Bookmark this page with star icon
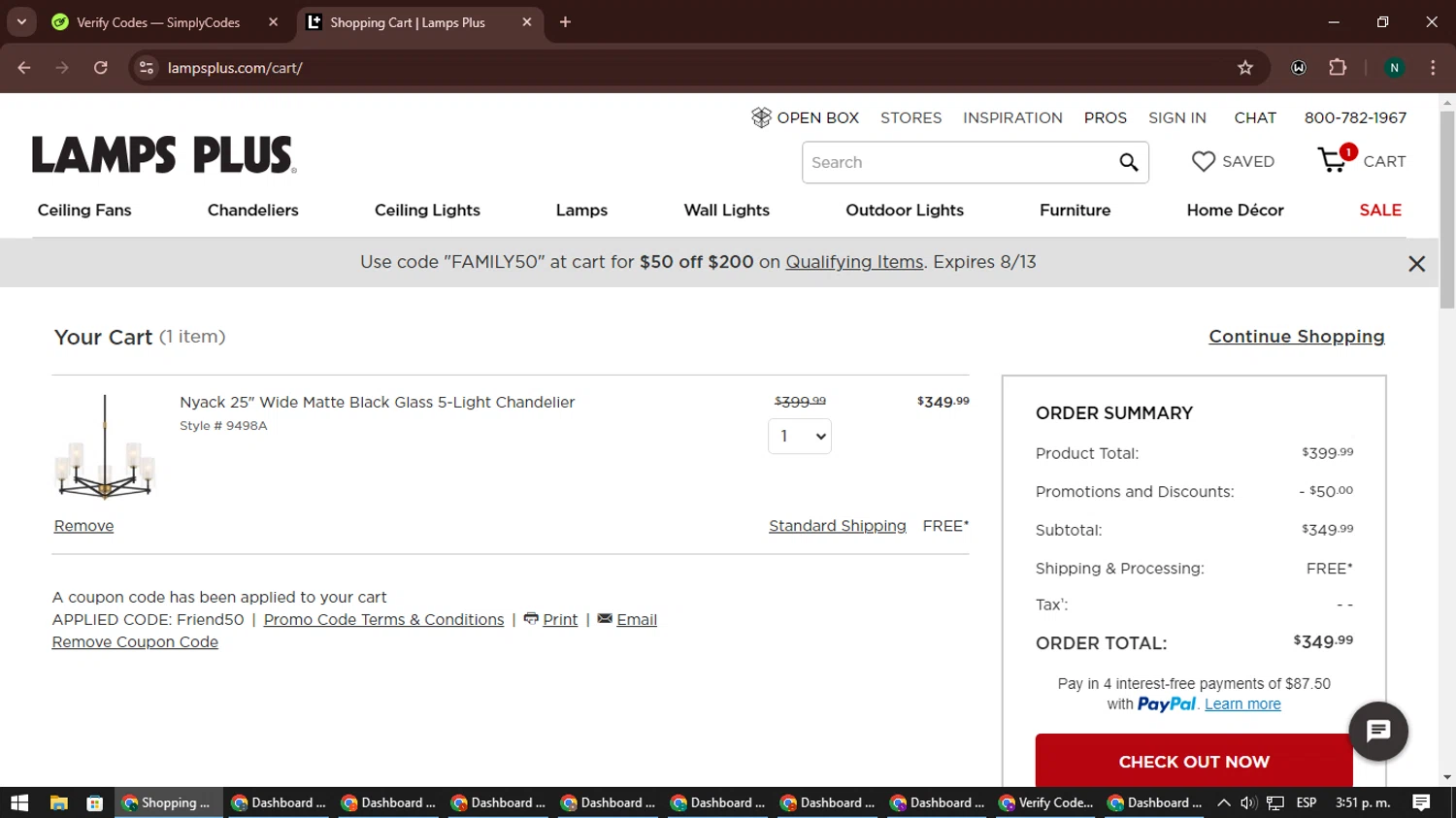 coord(1244,68)
